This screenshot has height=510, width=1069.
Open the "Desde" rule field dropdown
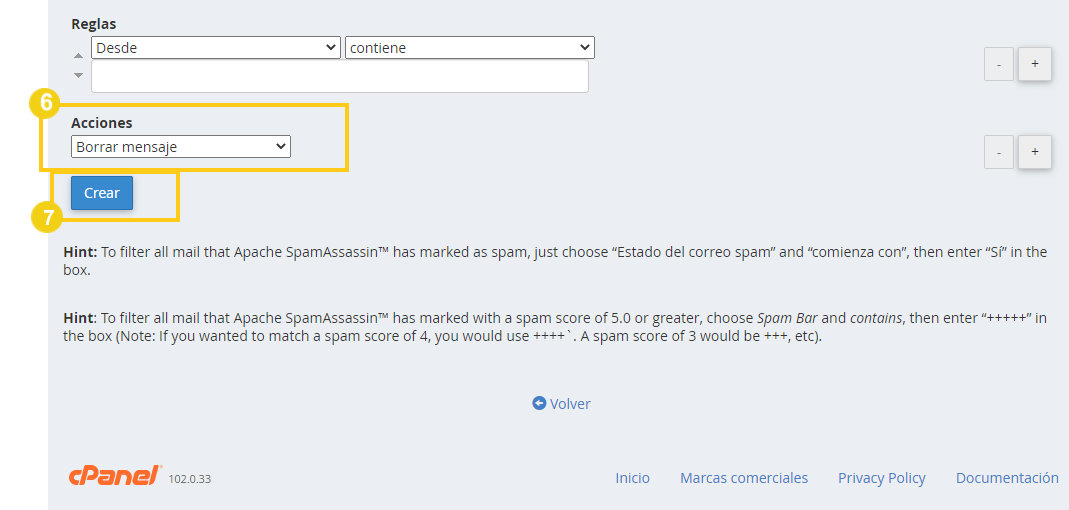215,48
